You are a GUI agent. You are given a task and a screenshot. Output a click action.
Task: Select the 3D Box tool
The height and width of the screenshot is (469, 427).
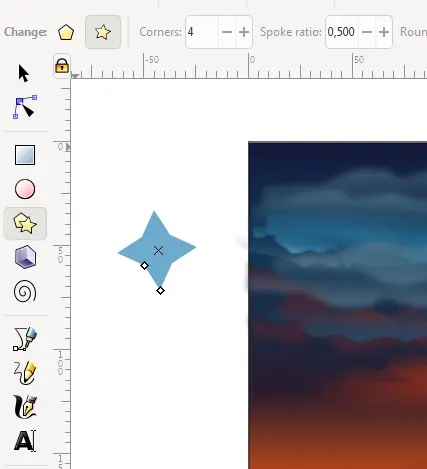coord(25,257)
